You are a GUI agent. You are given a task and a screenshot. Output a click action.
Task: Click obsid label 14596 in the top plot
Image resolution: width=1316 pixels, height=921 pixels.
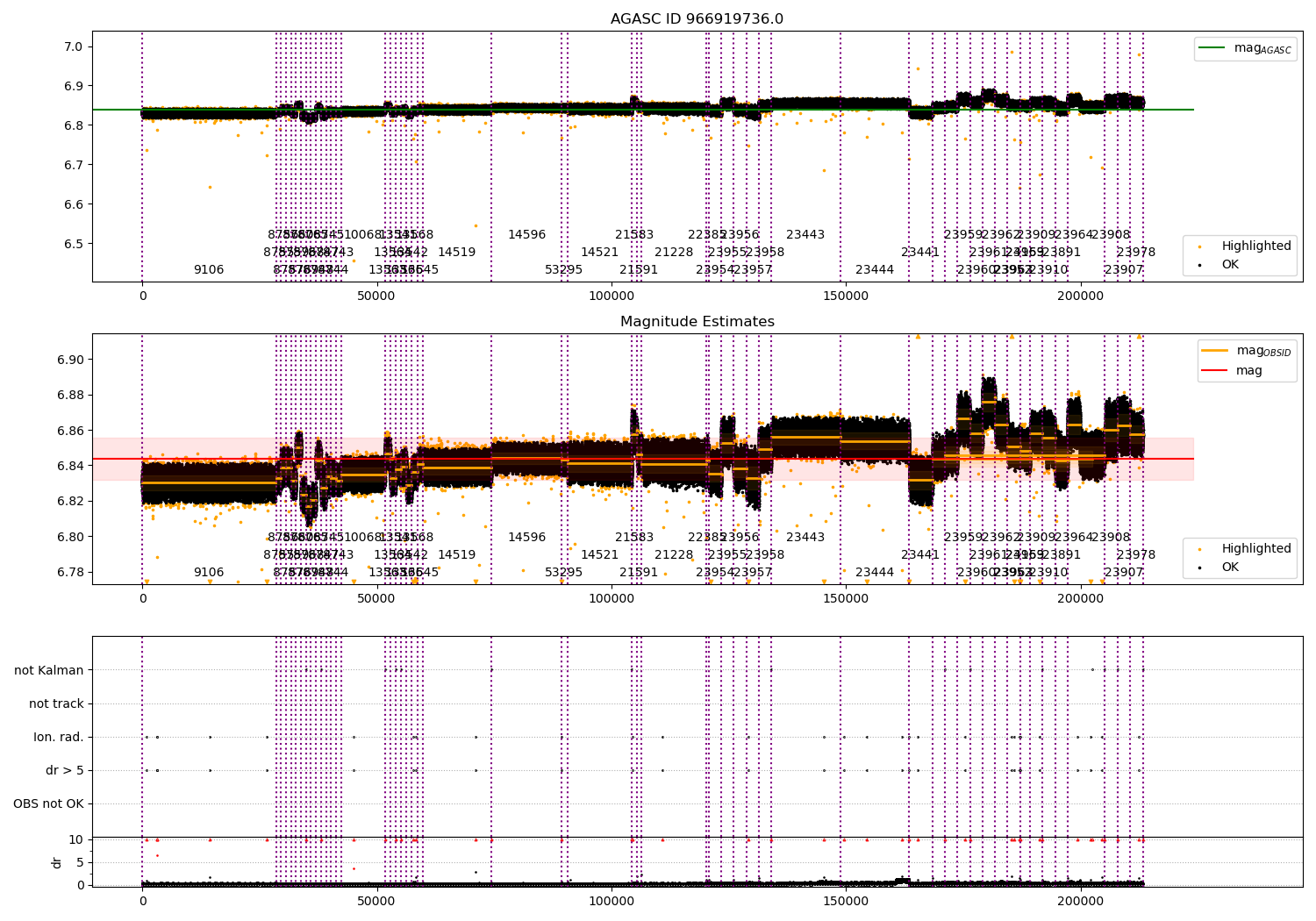click(x=526, y=234)
